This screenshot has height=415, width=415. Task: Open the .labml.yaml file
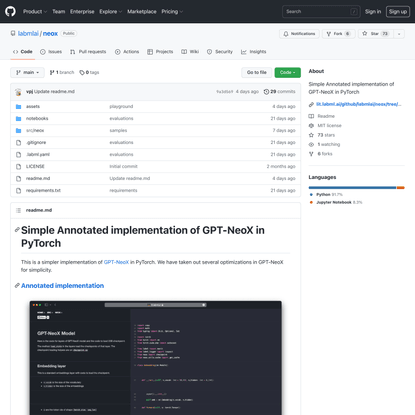pos(38,155)
